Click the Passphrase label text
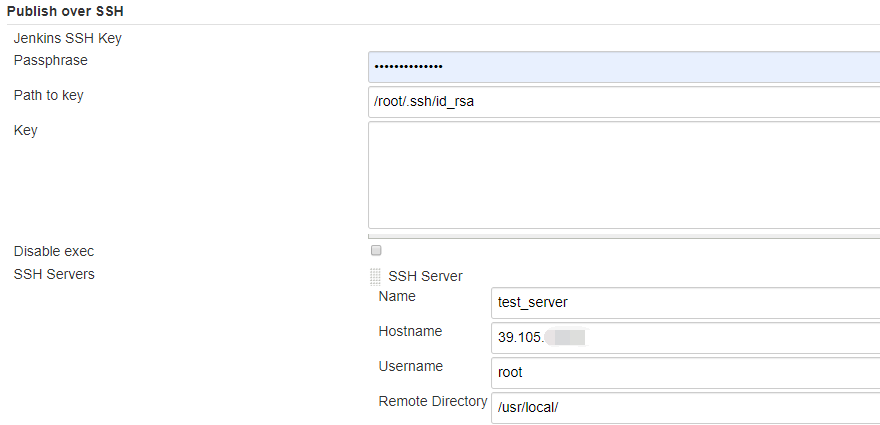 50,60
